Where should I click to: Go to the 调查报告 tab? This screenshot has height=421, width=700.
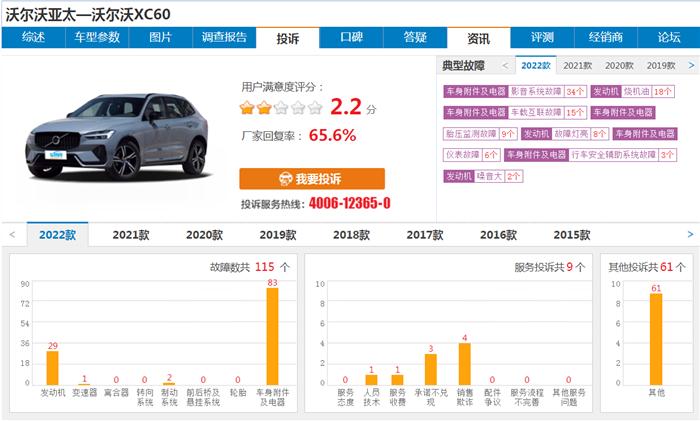[x=224, y=38]
